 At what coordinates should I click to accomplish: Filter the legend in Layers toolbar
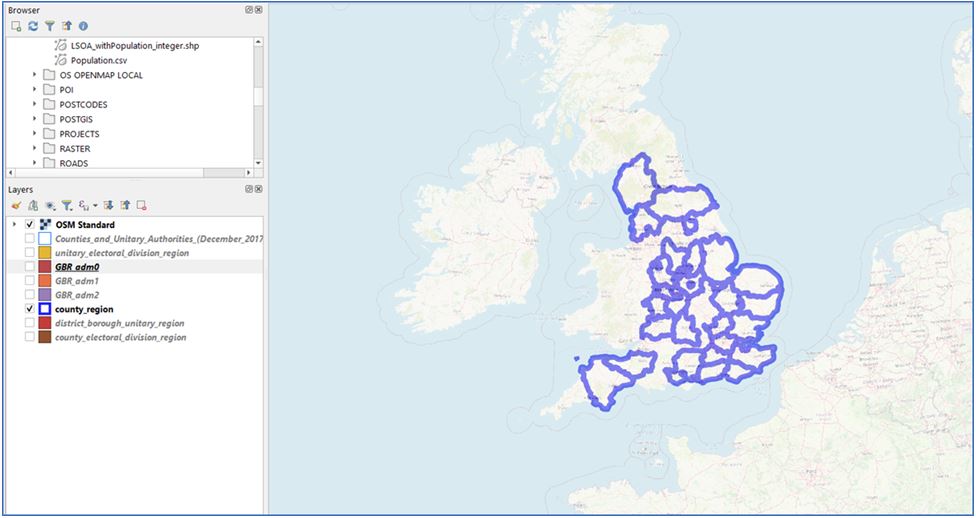pos(67,205)
